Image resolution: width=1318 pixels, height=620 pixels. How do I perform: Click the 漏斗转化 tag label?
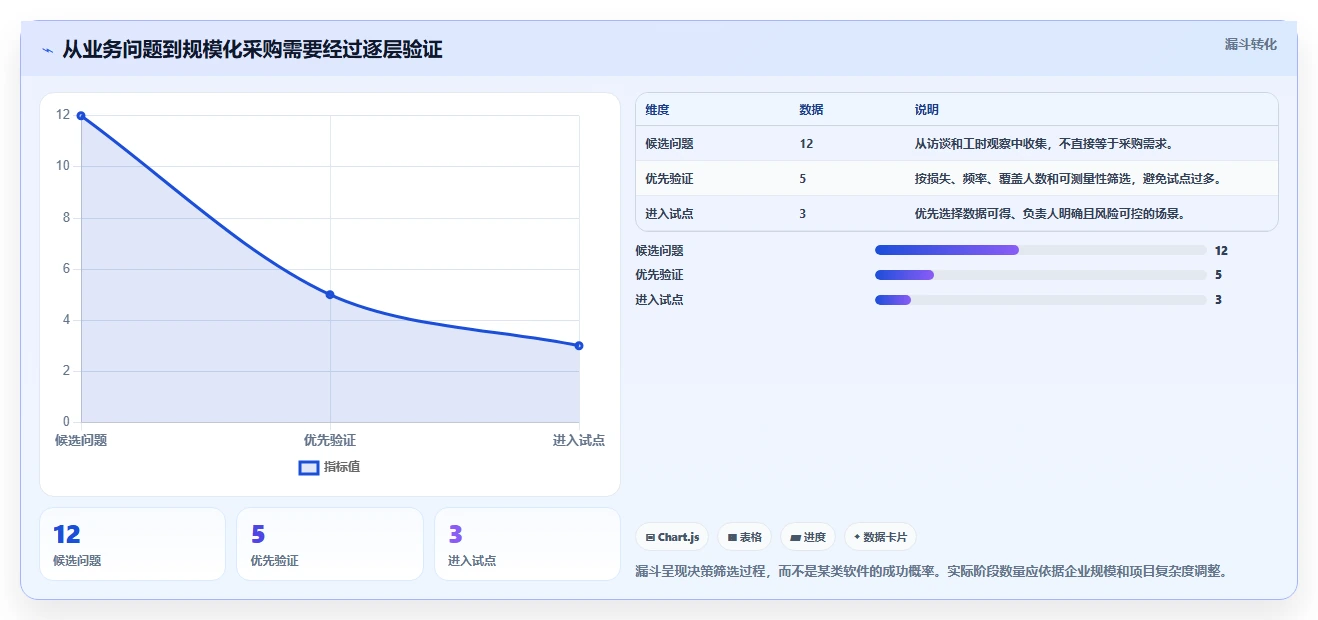1251,44
